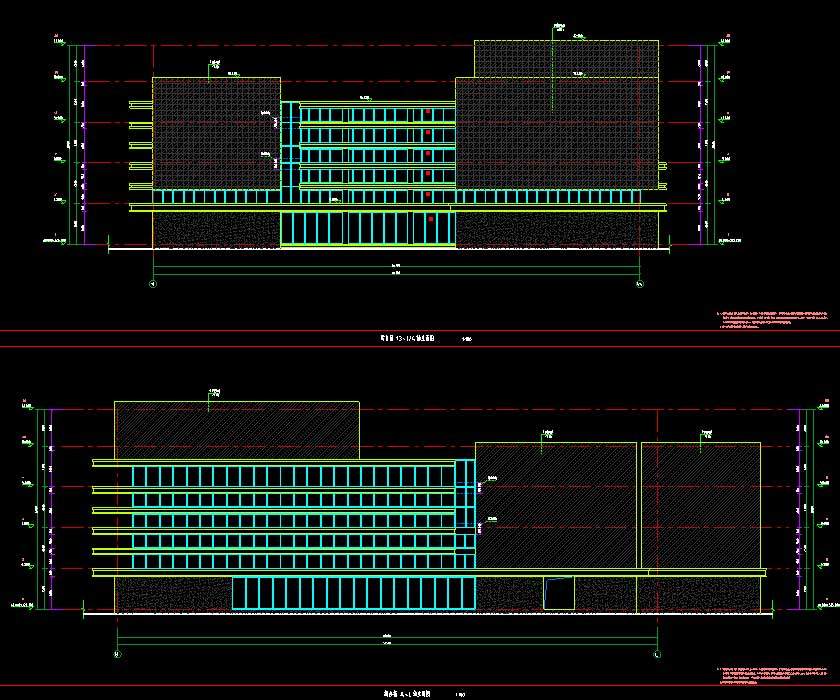Select the cyan ground-floor entrance glazing, upper elevation
This screenshot has width=840, height=700.
pyautogui.click(x=368, y=229)
